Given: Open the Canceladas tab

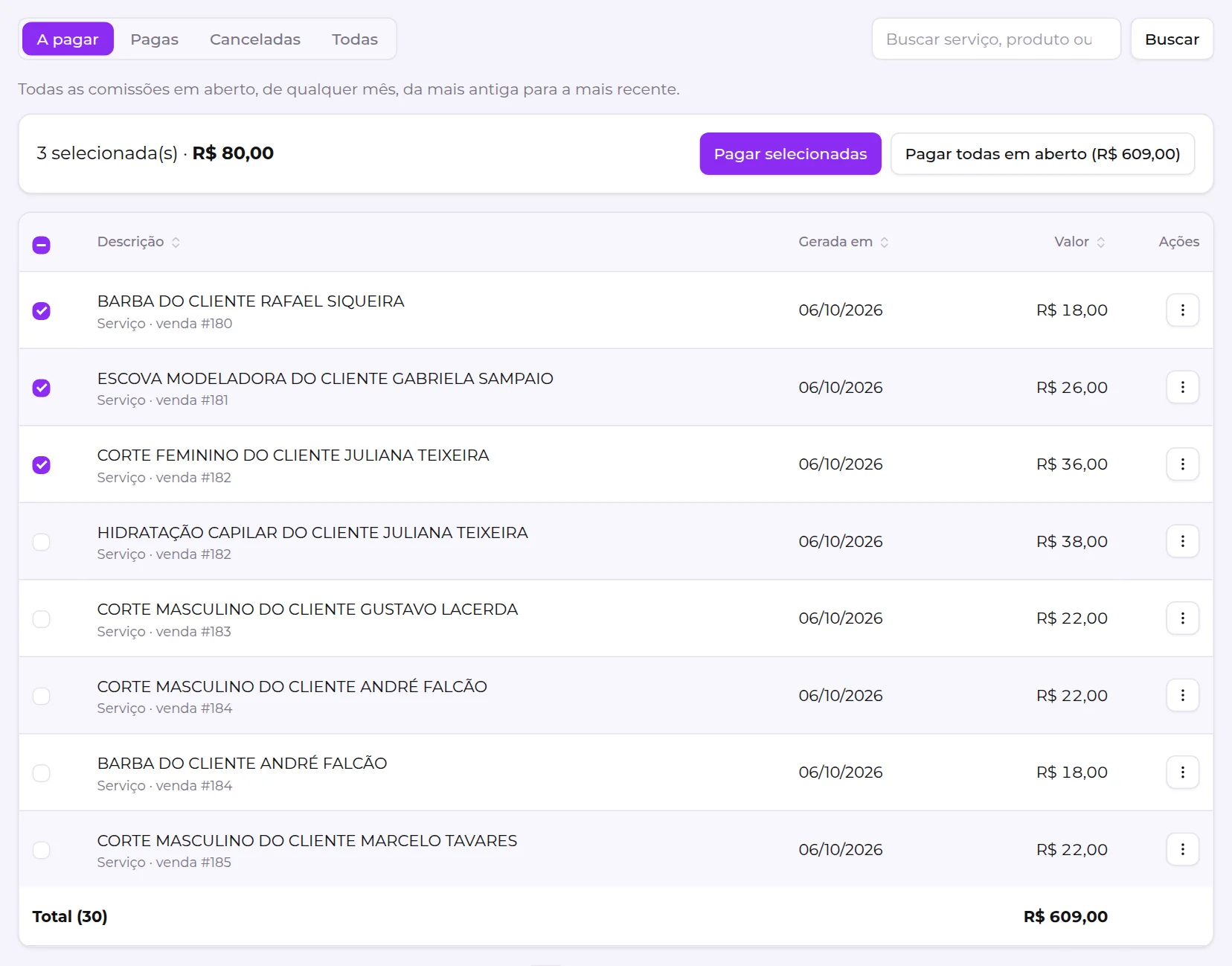Looking at the screenshot, I should coord(255,39).
